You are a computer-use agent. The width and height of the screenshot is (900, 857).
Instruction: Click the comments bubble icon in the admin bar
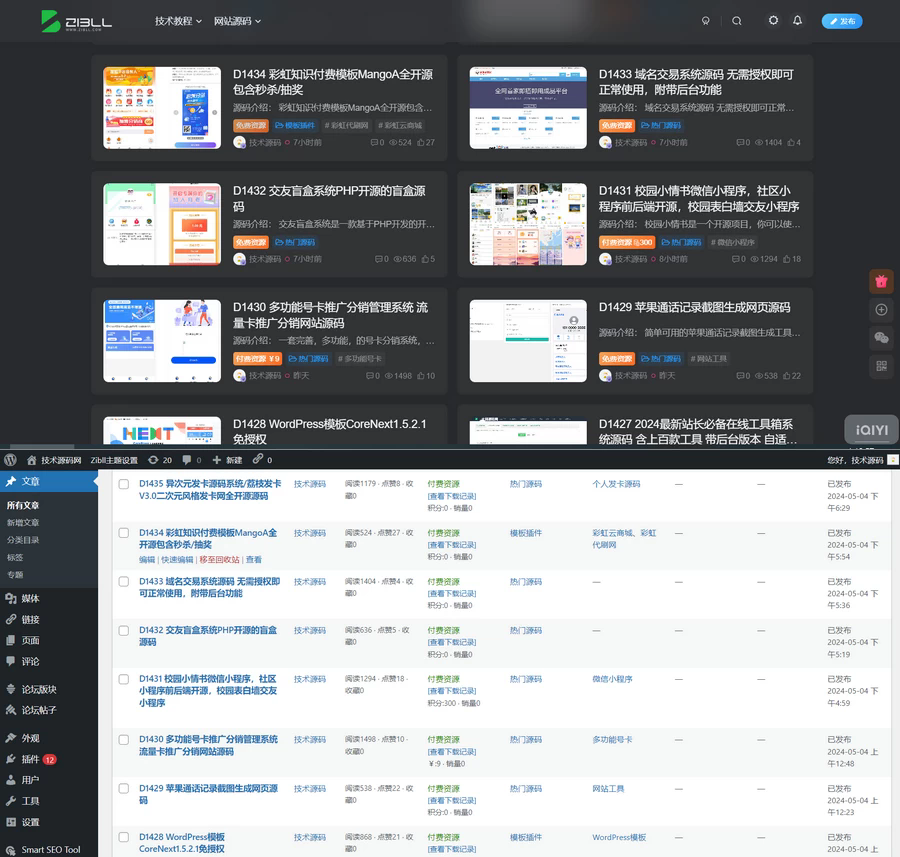[x=187, y=460]
